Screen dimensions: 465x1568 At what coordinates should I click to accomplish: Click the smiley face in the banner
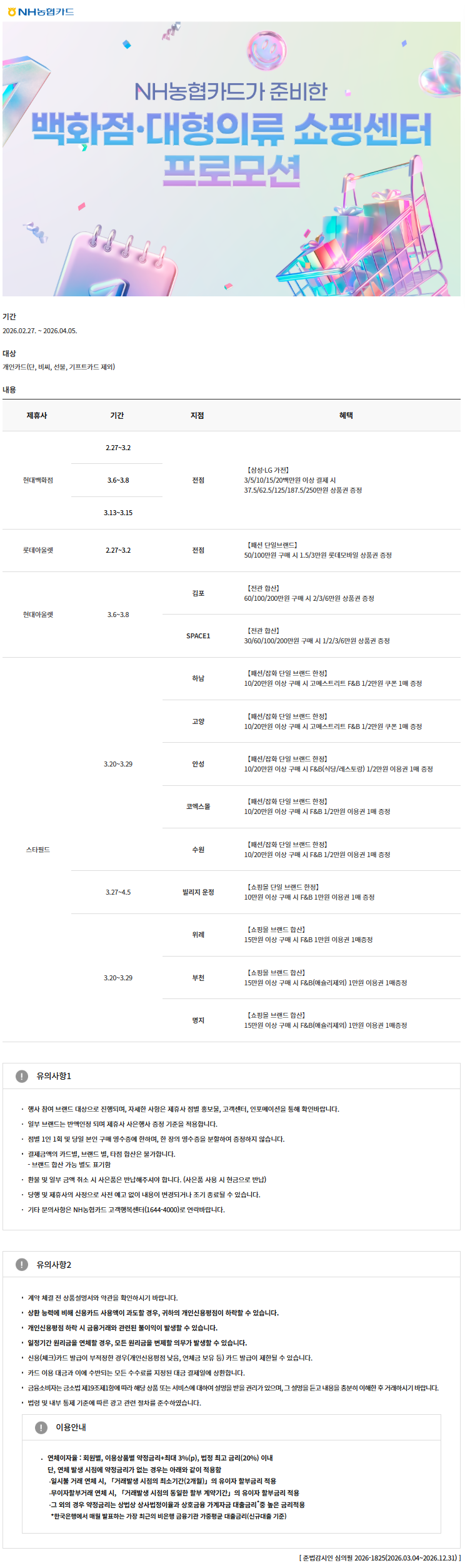coord(267,49)
